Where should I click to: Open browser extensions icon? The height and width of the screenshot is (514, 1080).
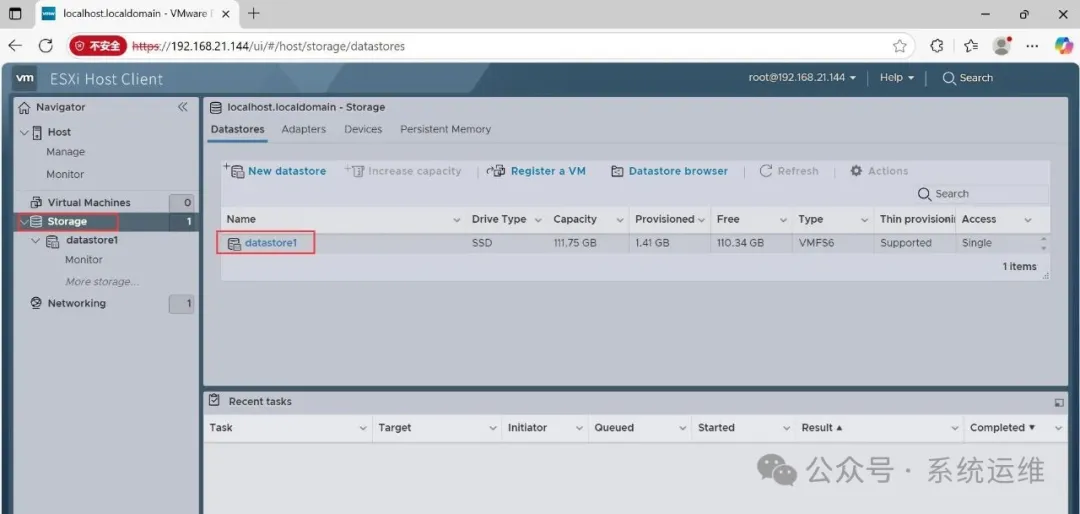(937, 46)
